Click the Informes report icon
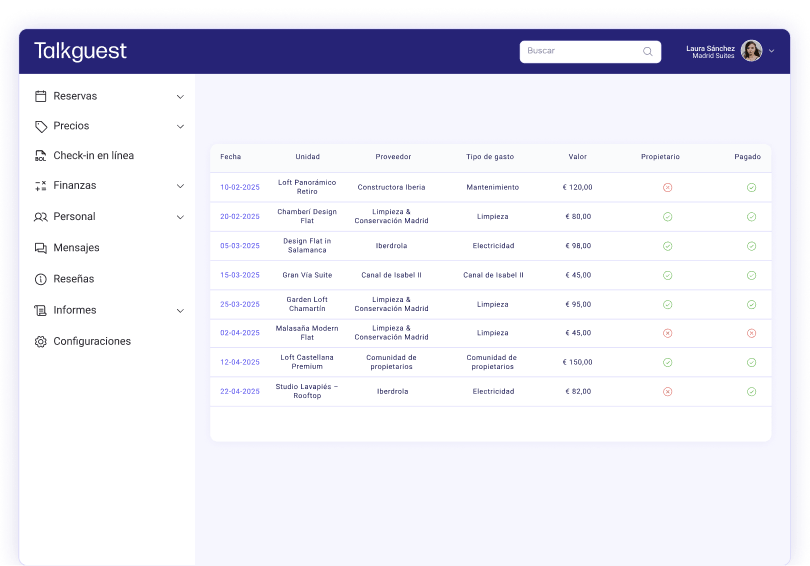The image size is (810, 566). (x=40, y=310)
